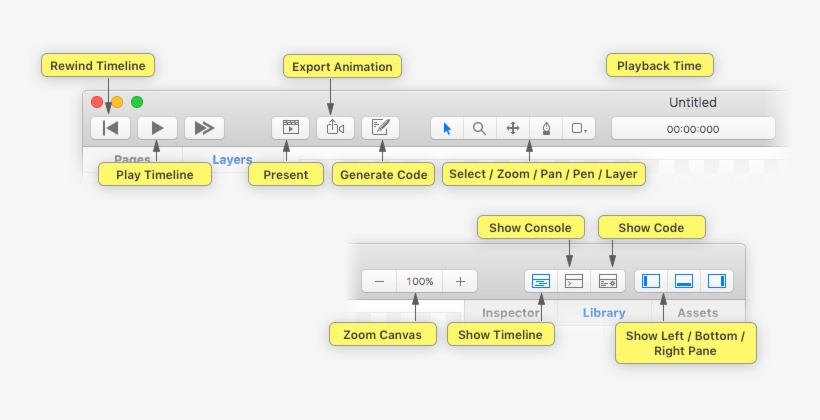820x420 pixels.
Task: Switch to the Layers tab
Action: 232,159
